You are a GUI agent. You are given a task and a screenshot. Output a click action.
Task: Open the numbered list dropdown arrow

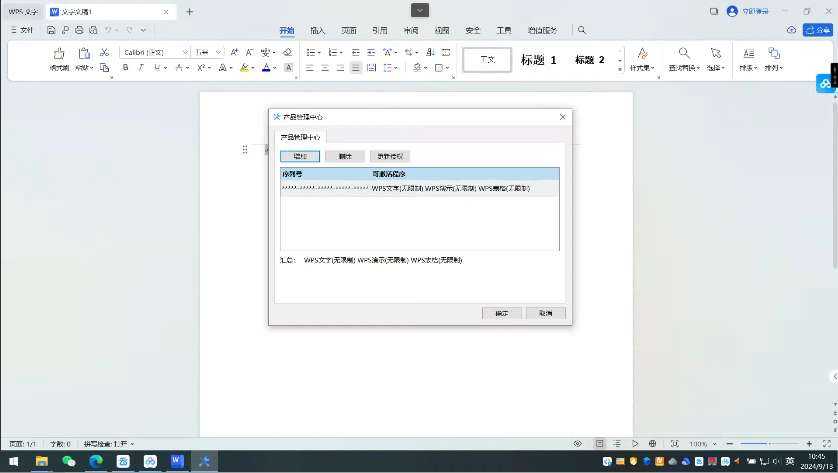pyautogui.click(x=340, y=52)
